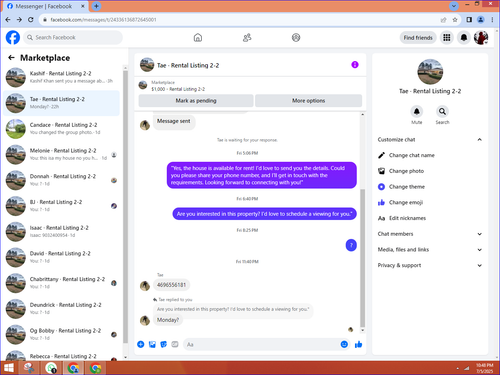This screenshot has width=500, height=375.
Task: Click the chat messages scrollbar
Action: point(362,257)
